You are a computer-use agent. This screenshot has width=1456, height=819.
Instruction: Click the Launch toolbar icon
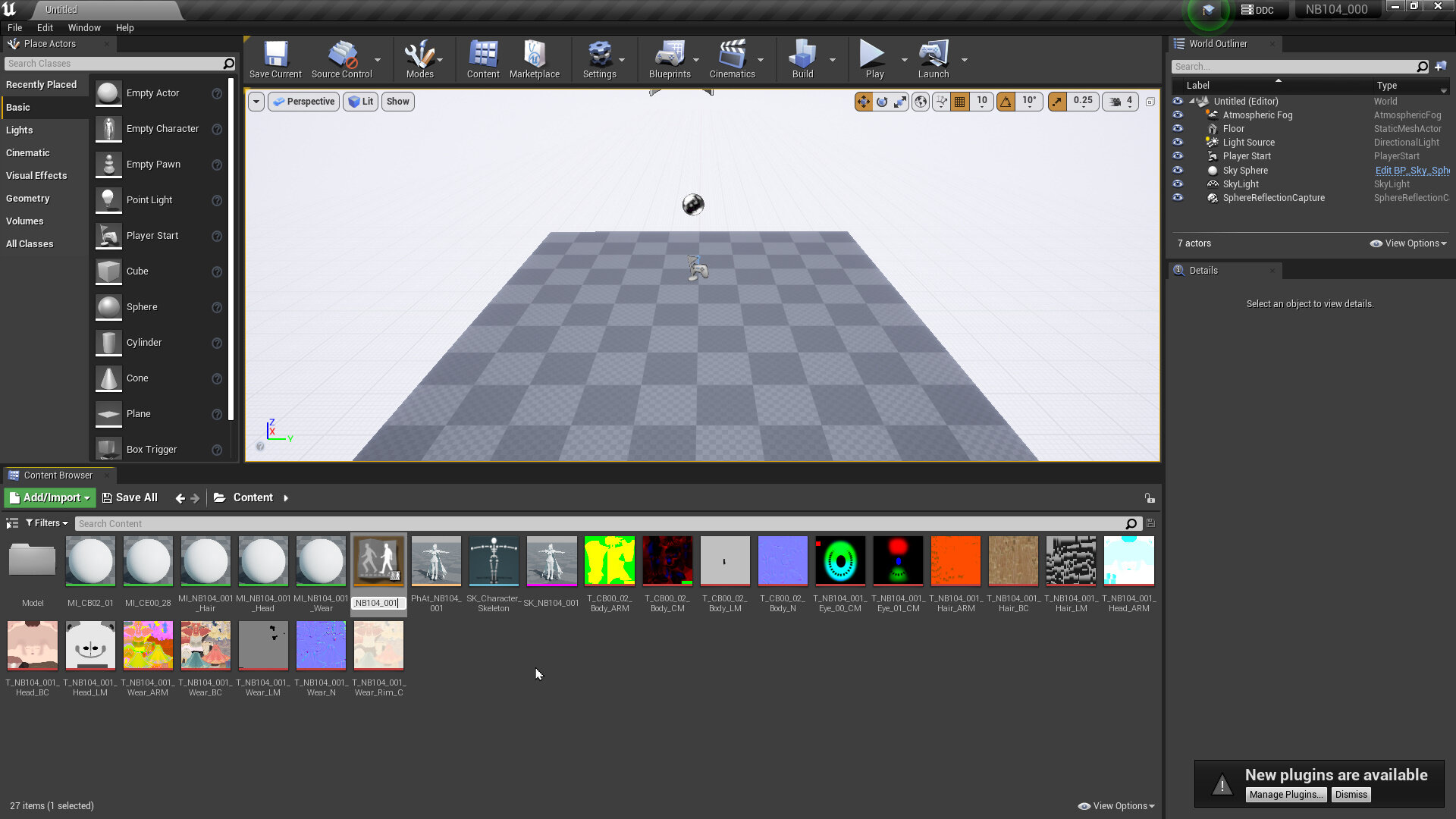pyautogui.click(x=934, y=59)
